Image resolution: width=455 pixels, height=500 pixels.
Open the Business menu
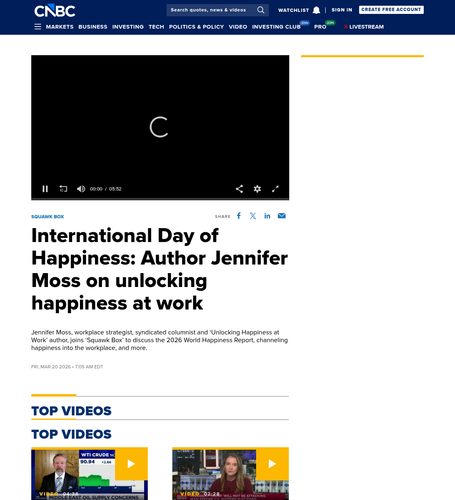click(93, 27)
